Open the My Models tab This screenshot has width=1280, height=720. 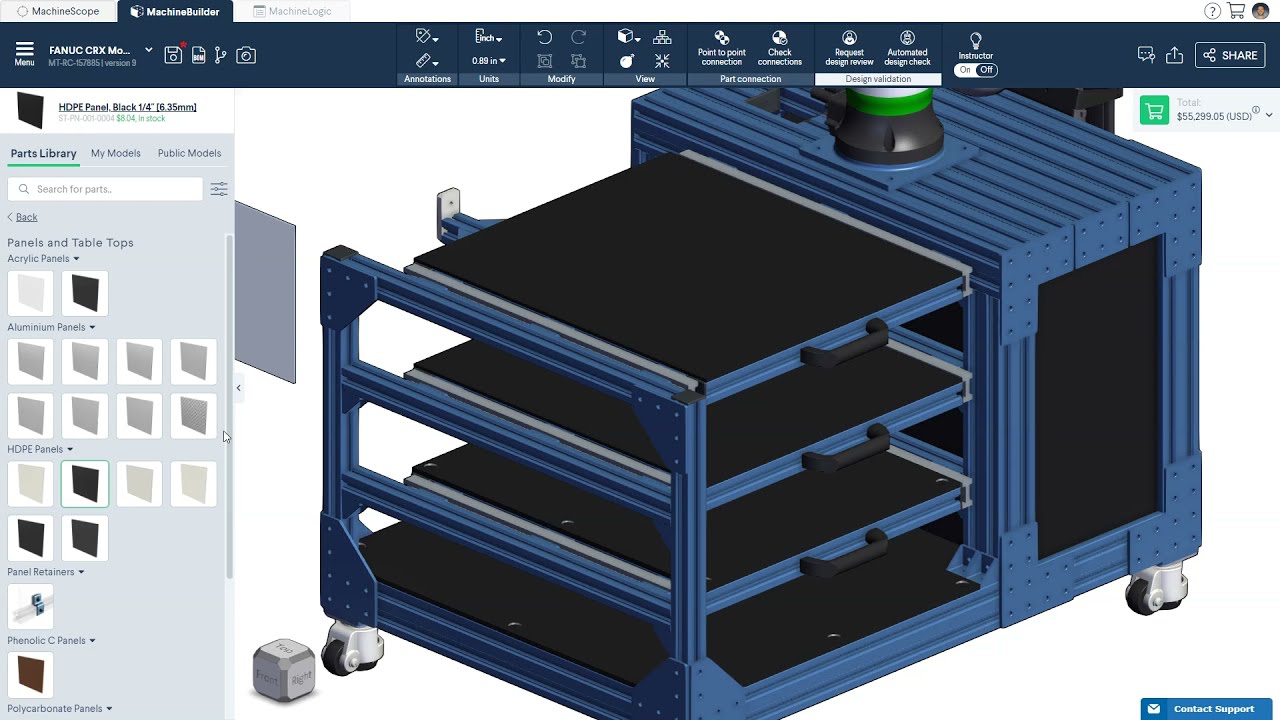[116, 153]
